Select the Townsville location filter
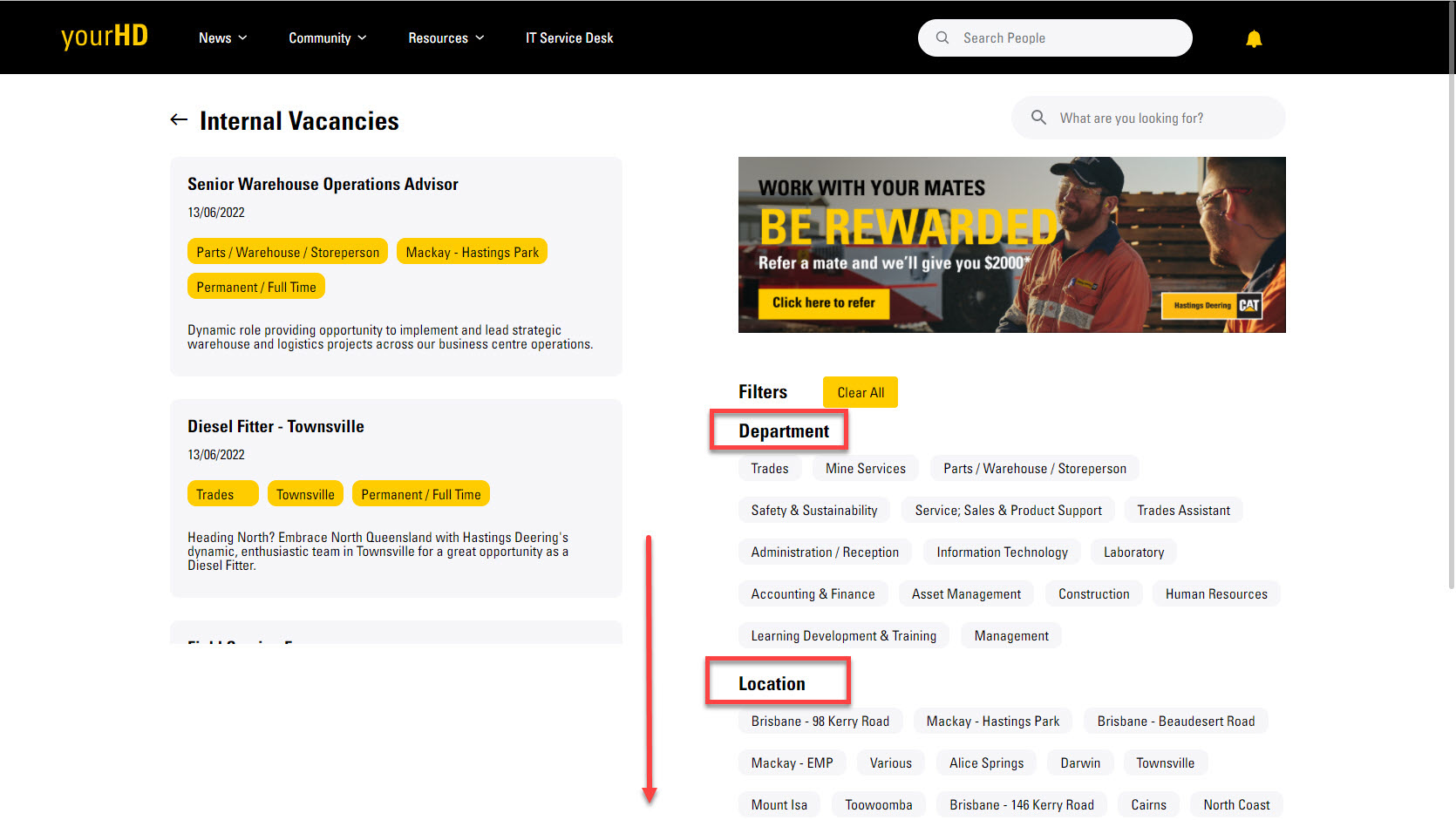This screenshot has height=820, width=1456. (x=1165, y=763)
